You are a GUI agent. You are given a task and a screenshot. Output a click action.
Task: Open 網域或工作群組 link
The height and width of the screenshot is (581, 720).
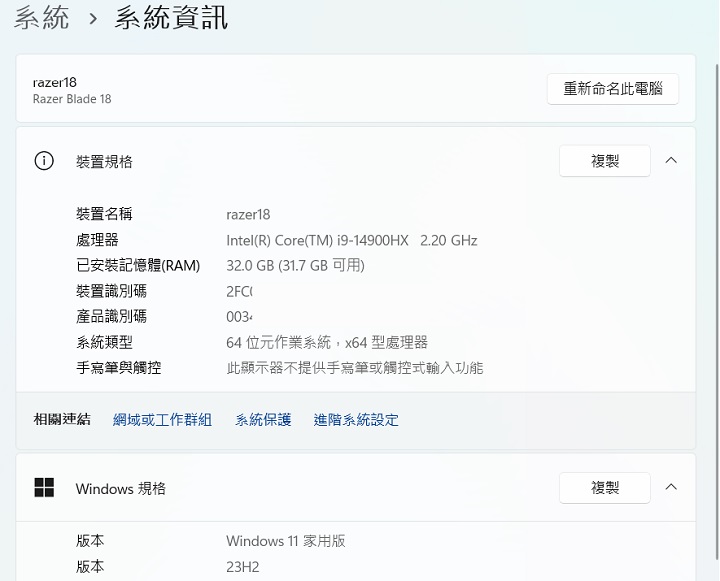[x=162, y=420]
